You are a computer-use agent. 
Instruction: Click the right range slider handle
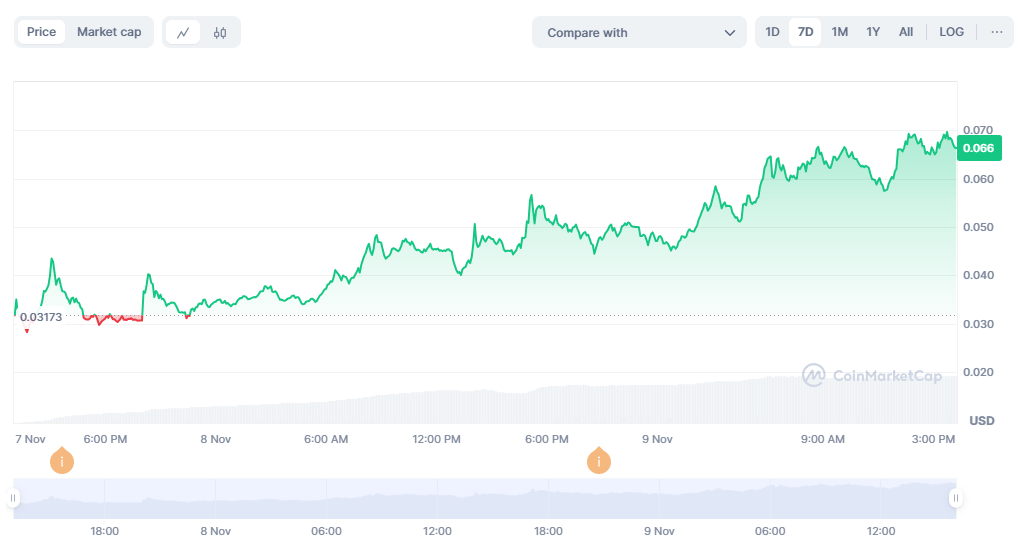click(x=956, y=498)
